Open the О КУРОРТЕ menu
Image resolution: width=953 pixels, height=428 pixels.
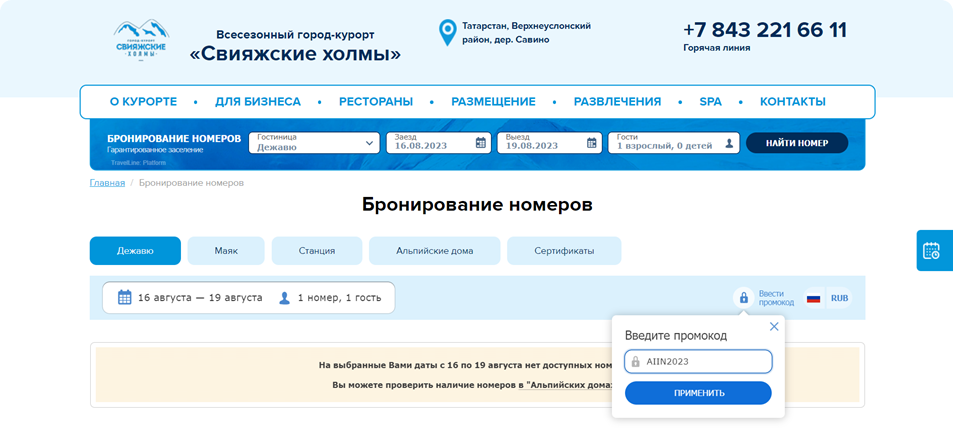[143, 102]
